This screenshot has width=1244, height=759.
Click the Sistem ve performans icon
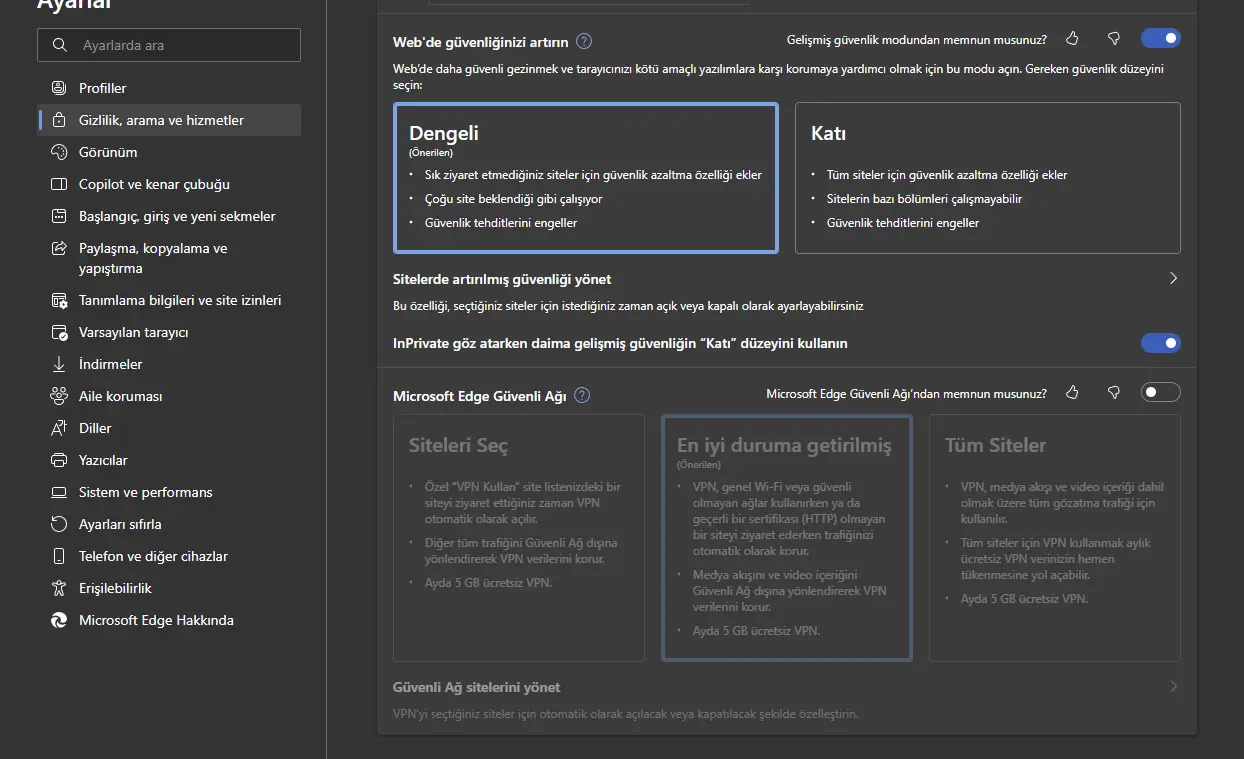pos(59,492)
